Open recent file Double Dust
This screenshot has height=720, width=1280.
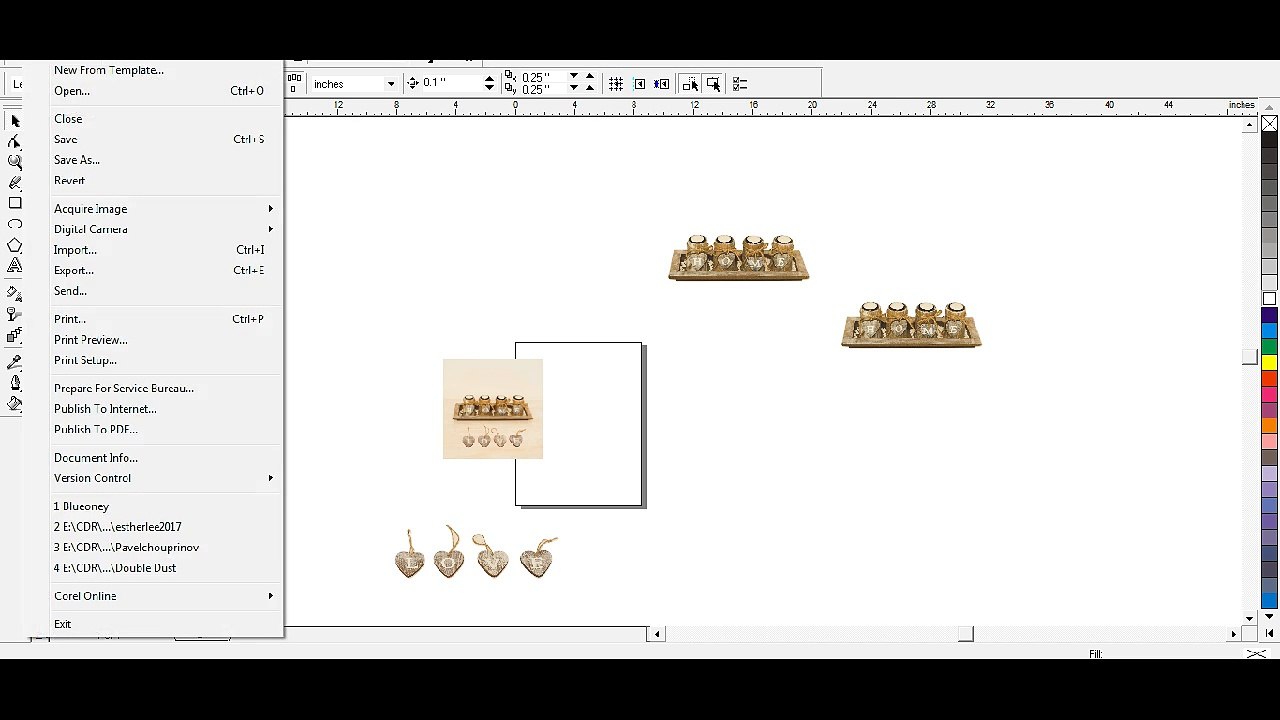(163, 568)
